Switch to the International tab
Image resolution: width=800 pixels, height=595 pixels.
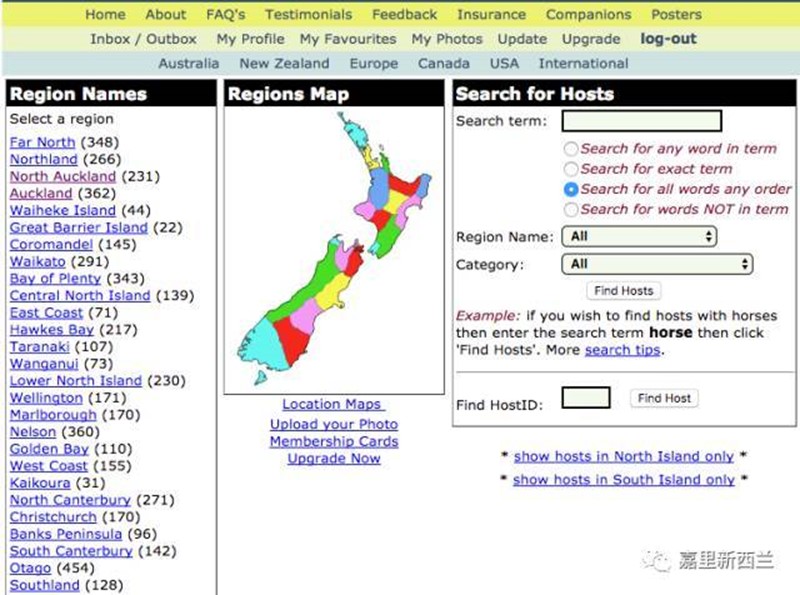[x=583, y=64]
